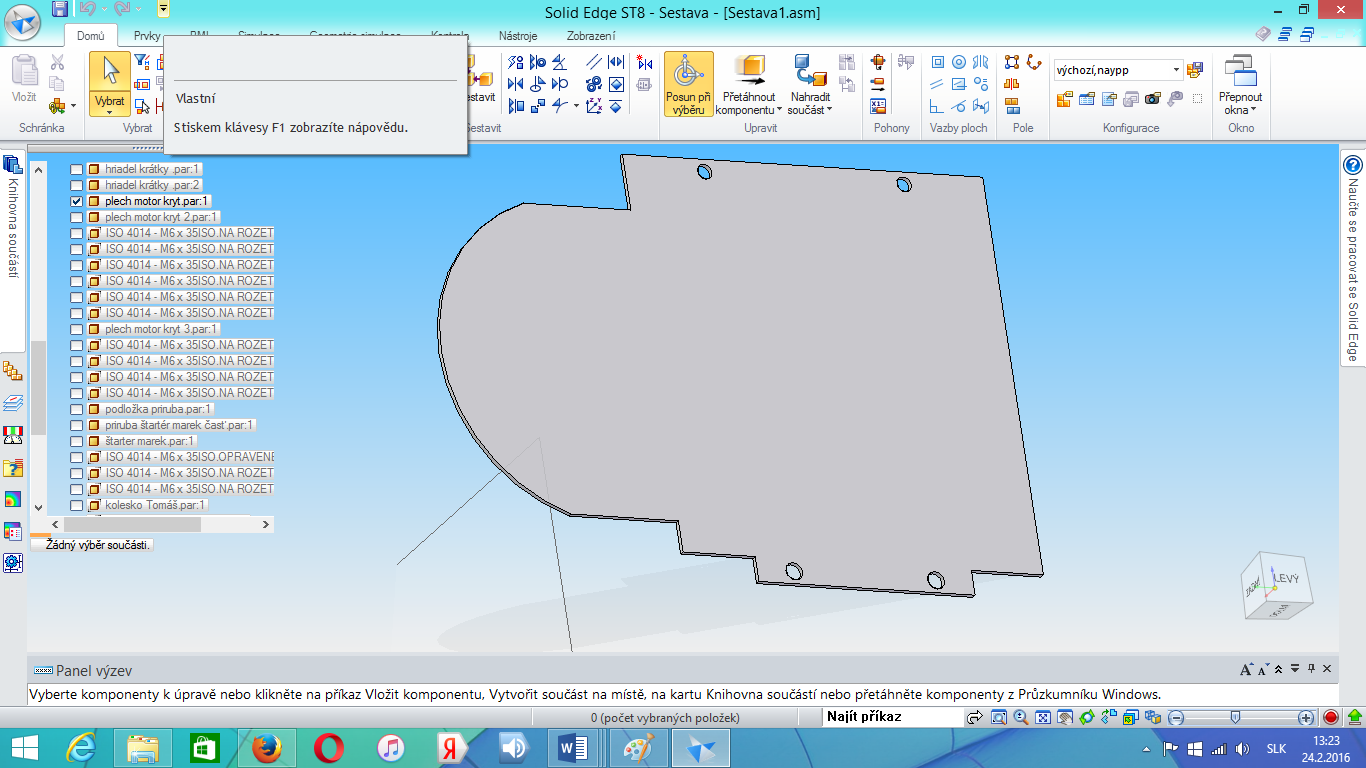Toggle checkbox for plech motor kryt 3.par:1
Image resolution: width=1366 pixels, height=768 pixels.
point(77,329)
